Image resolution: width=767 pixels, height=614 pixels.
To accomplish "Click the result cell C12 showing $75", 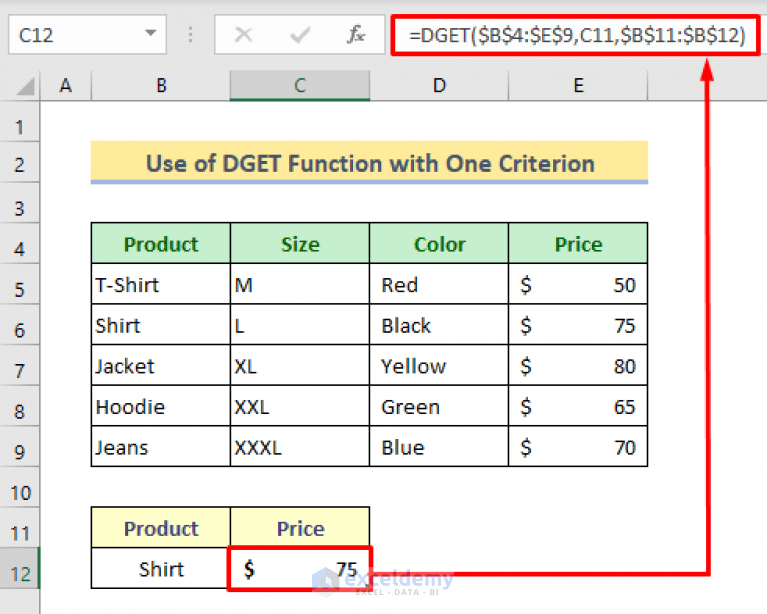I will coord(300,569).
